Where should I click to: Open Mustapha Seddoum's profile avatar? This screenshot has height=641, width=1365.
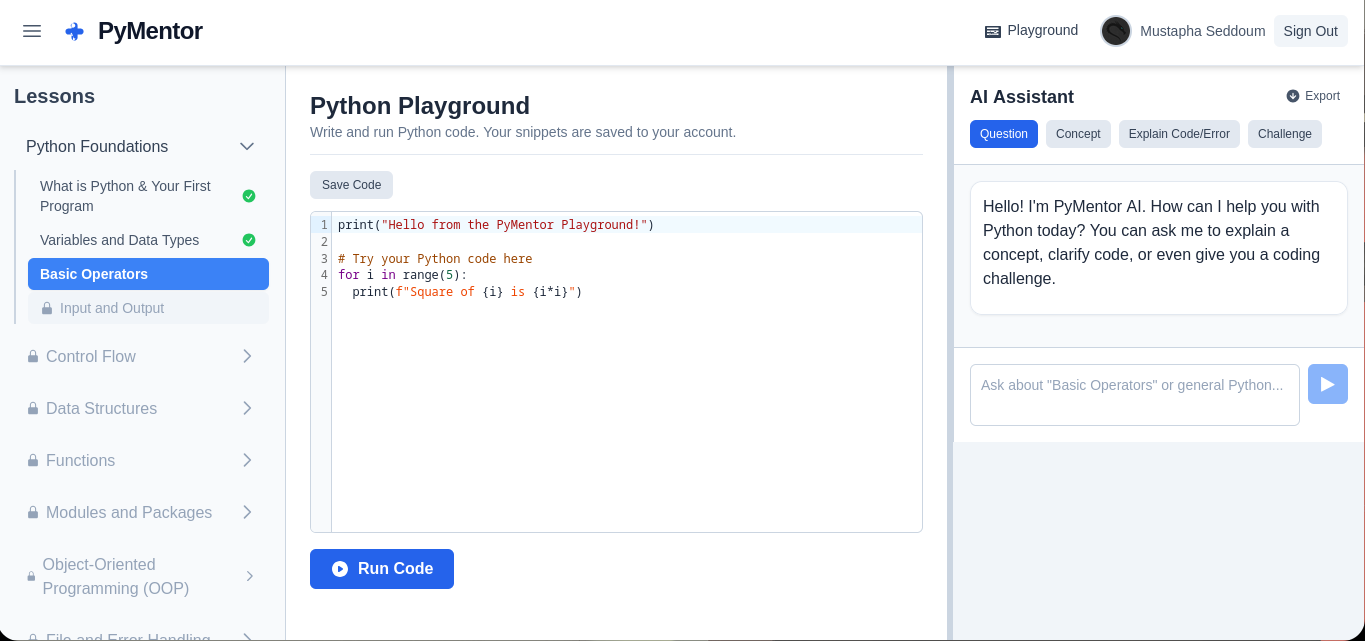[x=1116, y=31]
